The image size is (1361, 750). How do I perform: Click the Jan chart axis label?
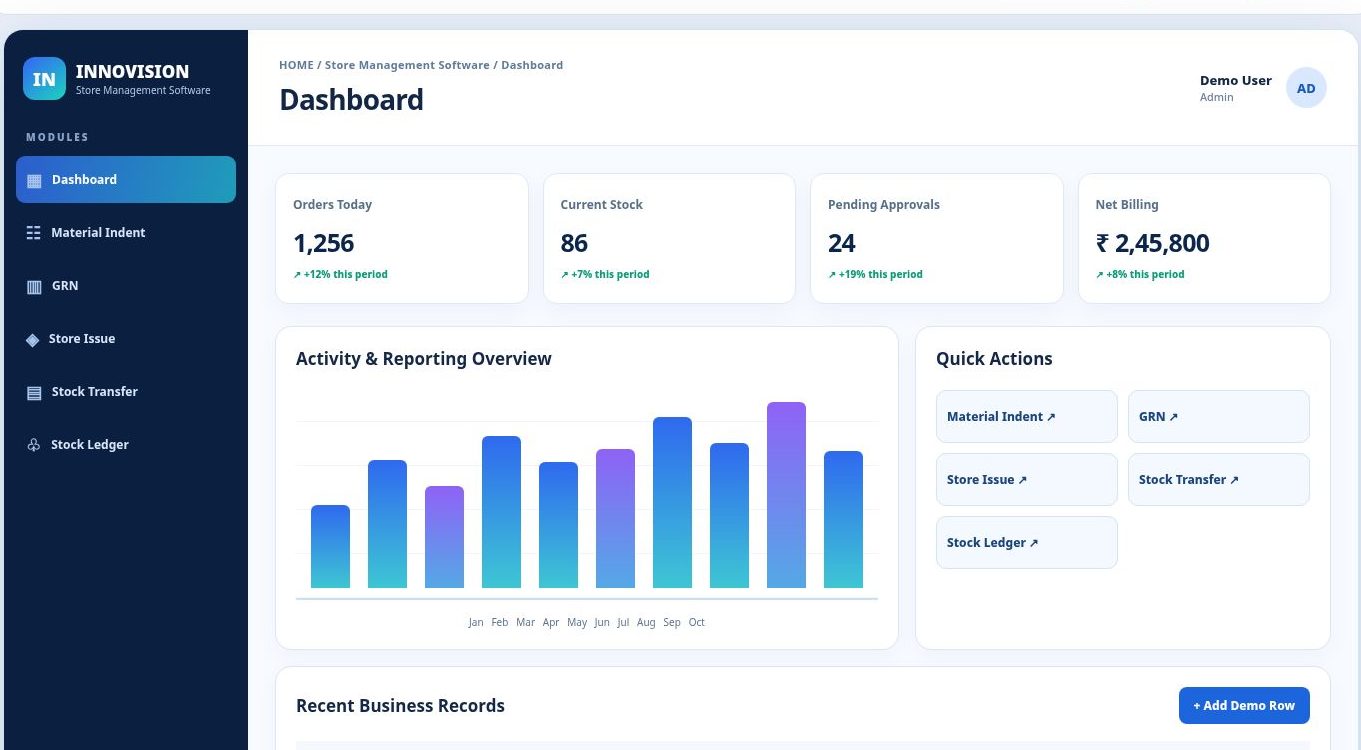click(476, 622)
